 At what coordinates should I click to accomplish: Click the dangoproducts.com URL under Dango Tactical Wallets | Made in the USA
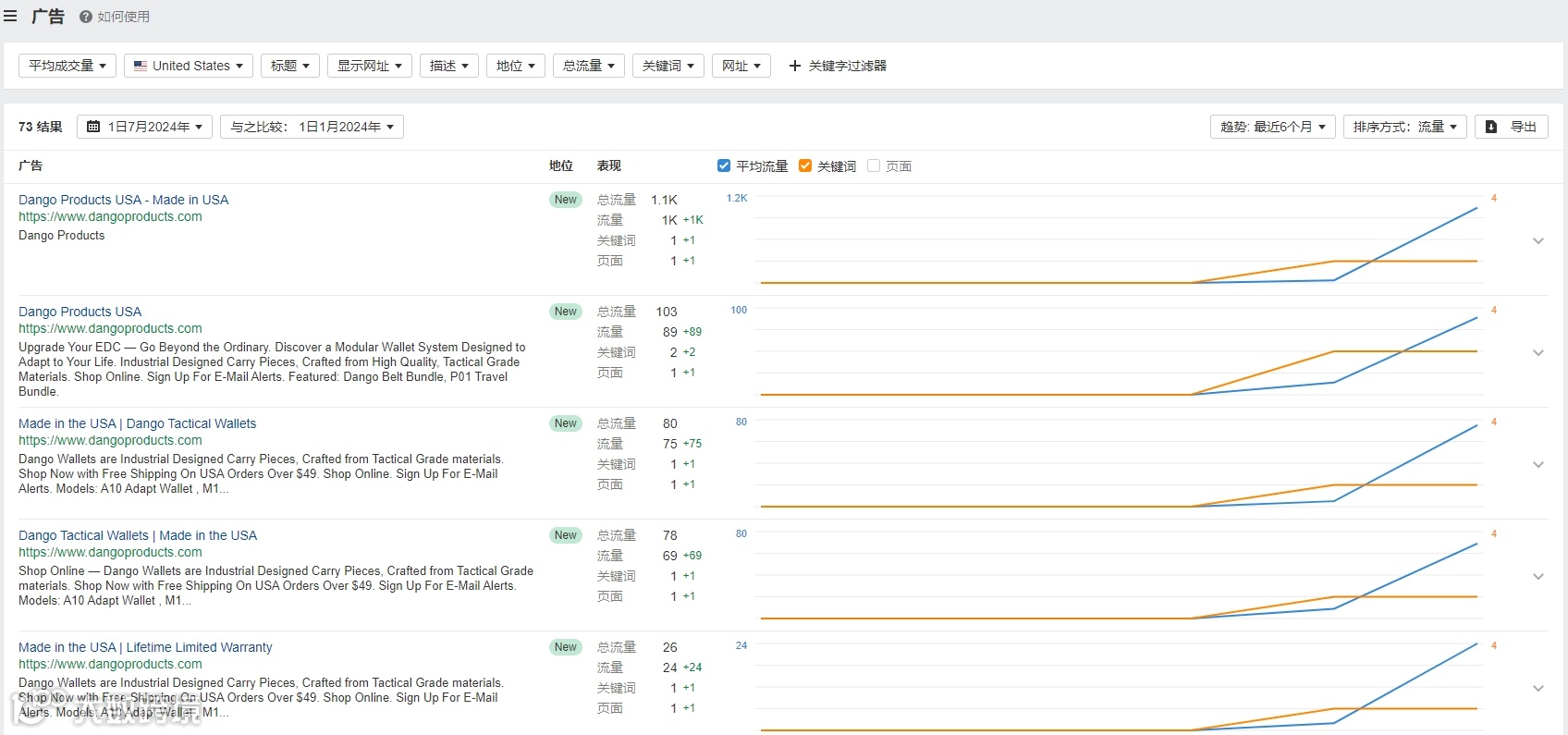click(110, 552)
